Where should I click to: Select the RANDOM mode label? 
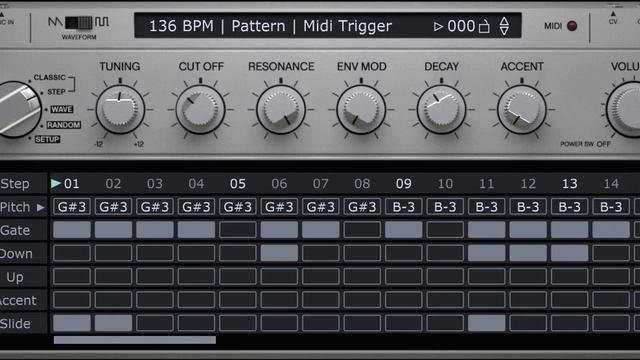[x=64, y=125]
